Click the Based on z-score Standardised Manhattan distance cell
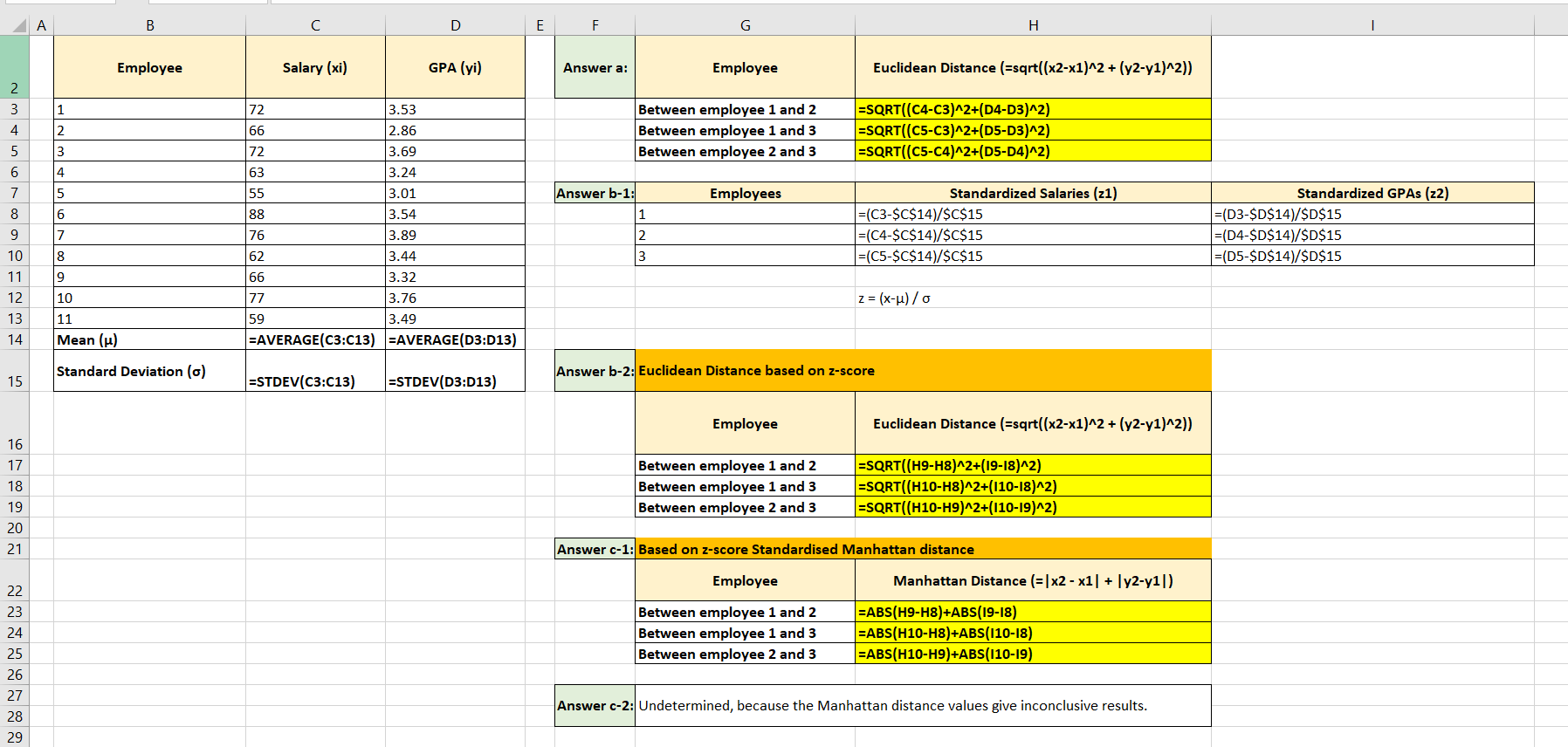The width and height of the screenshot is (1568, 747). [922, 549]
